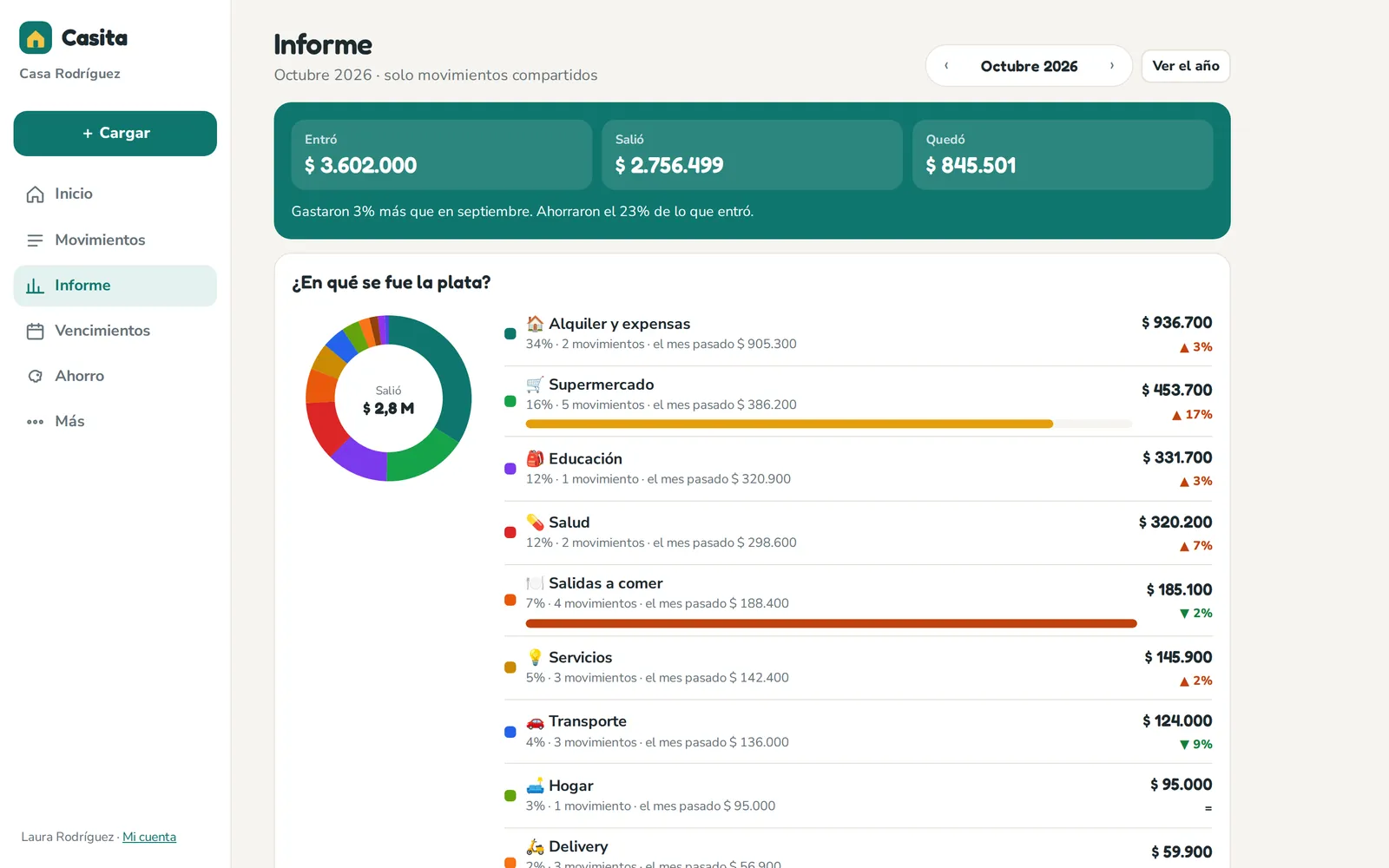
Task: Click the couch icon beside Hogar
Action: pos(536,786)
